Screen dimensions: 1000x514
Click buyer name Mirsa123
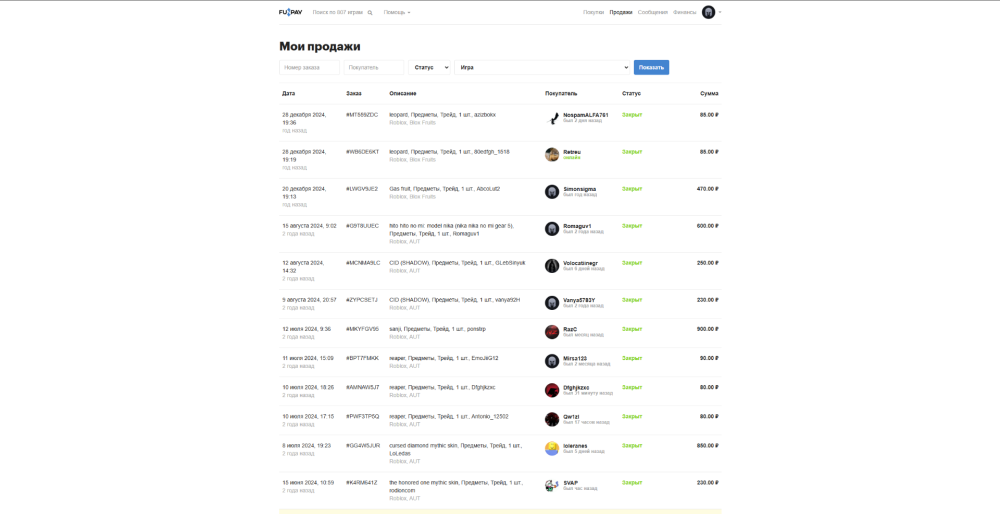[x=575, y=358]
